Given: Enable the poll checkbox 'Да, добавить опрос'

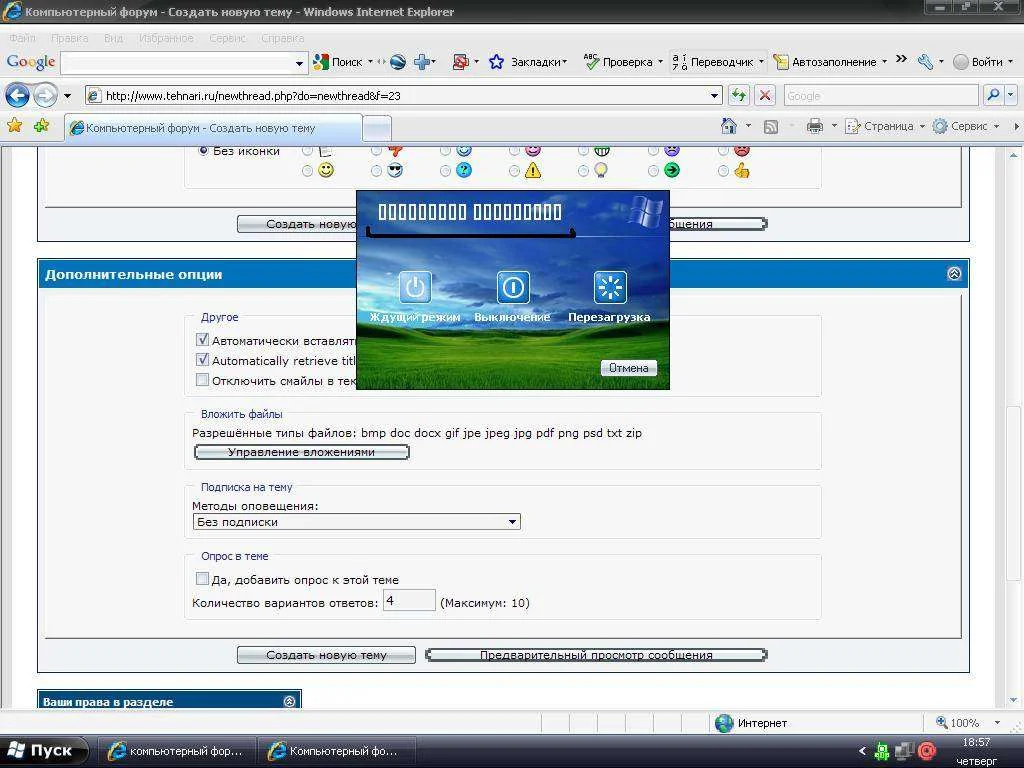Looking at the screenshot, I should pos(202,579).
